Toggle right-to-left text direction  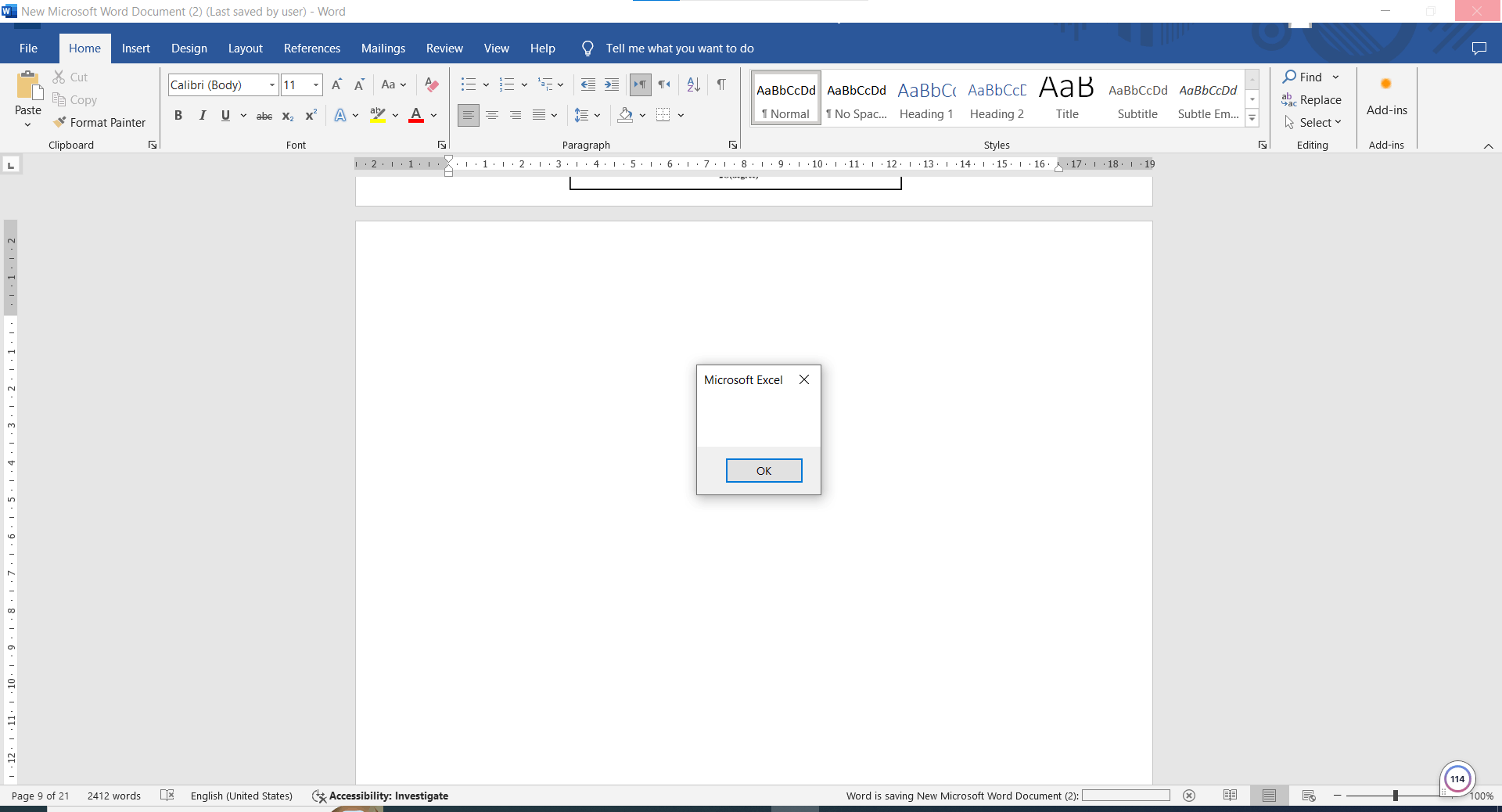coord(664,84)
